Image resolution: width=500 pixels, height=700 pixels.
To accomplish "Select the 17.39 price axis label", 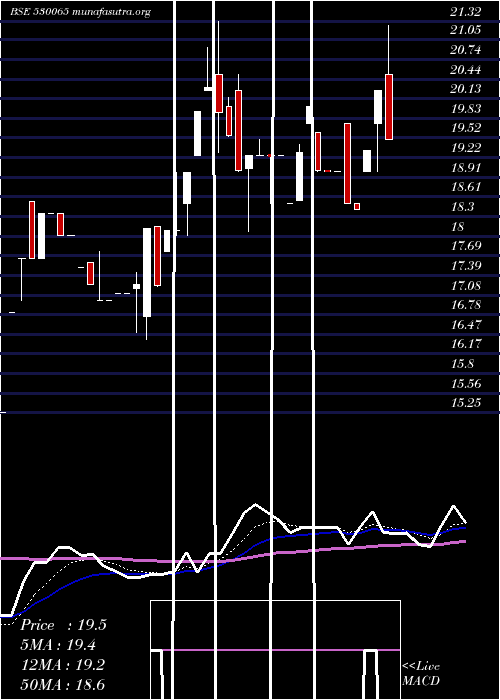I will pos(466,266).
